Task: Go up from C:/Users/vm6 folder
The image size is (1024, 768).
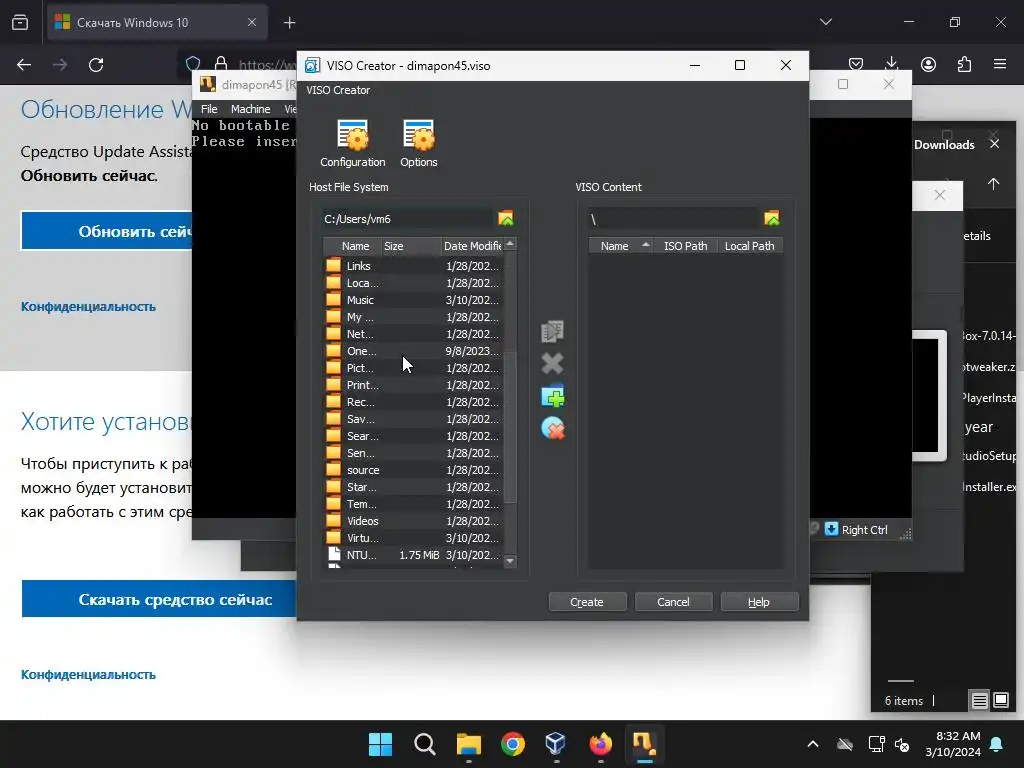Action: click(505, 219)
